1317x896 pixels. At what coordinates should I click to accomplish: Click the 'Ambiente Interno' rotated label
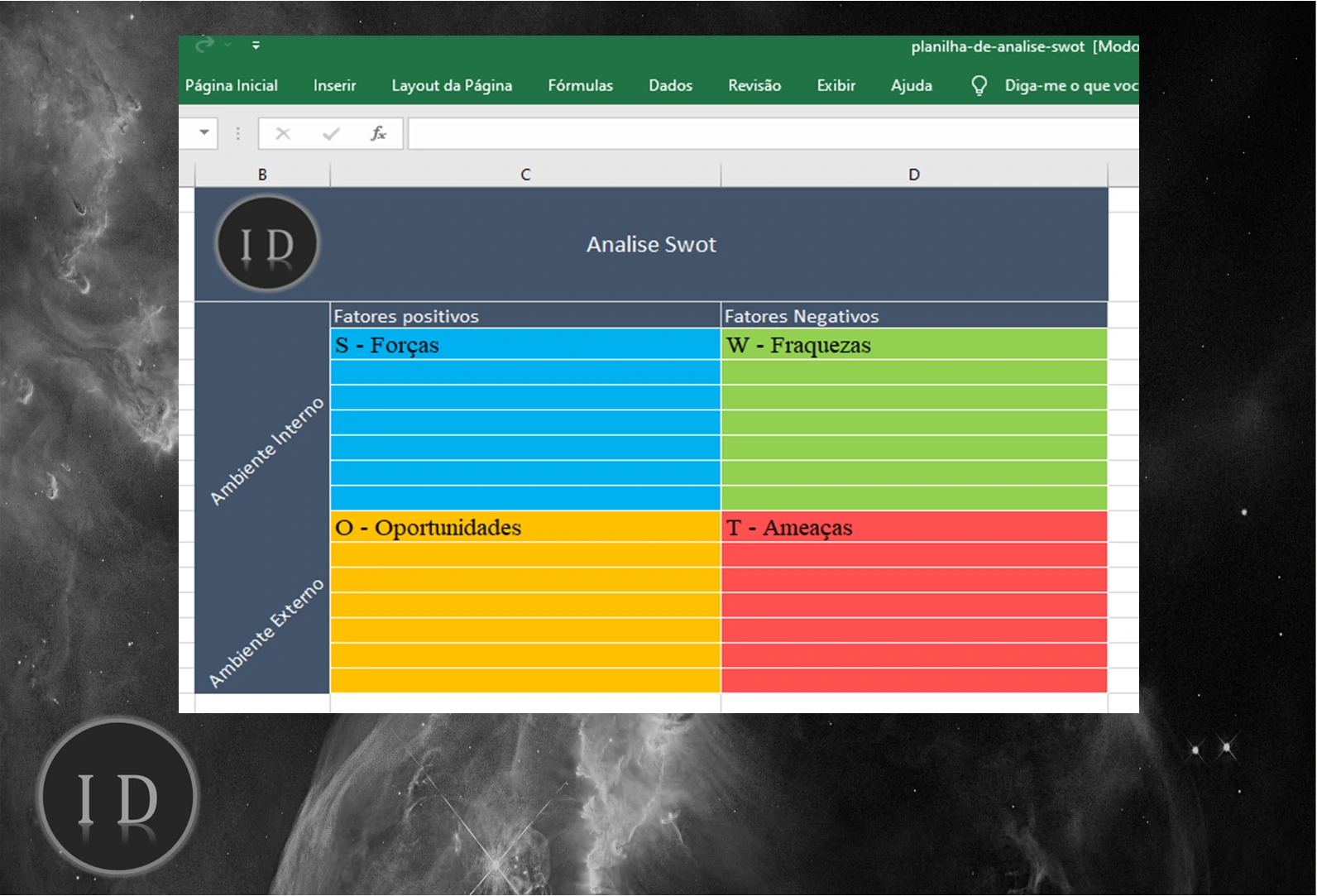[266, 451]
